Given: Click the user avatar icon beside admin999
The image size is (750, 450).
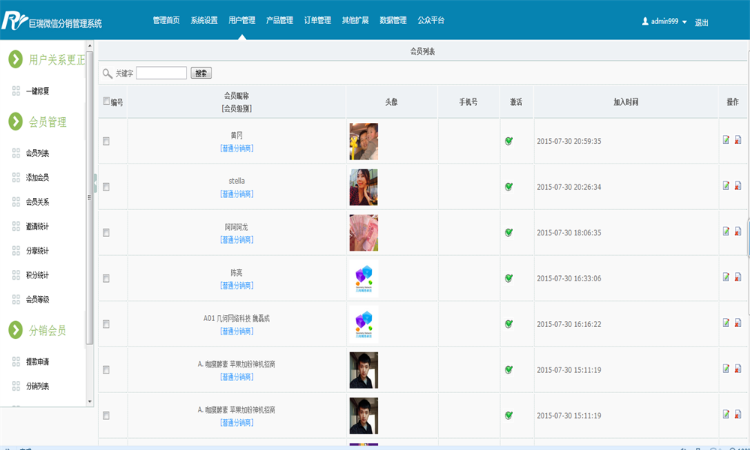Looking at the screenshot, I should click(645, 21).
